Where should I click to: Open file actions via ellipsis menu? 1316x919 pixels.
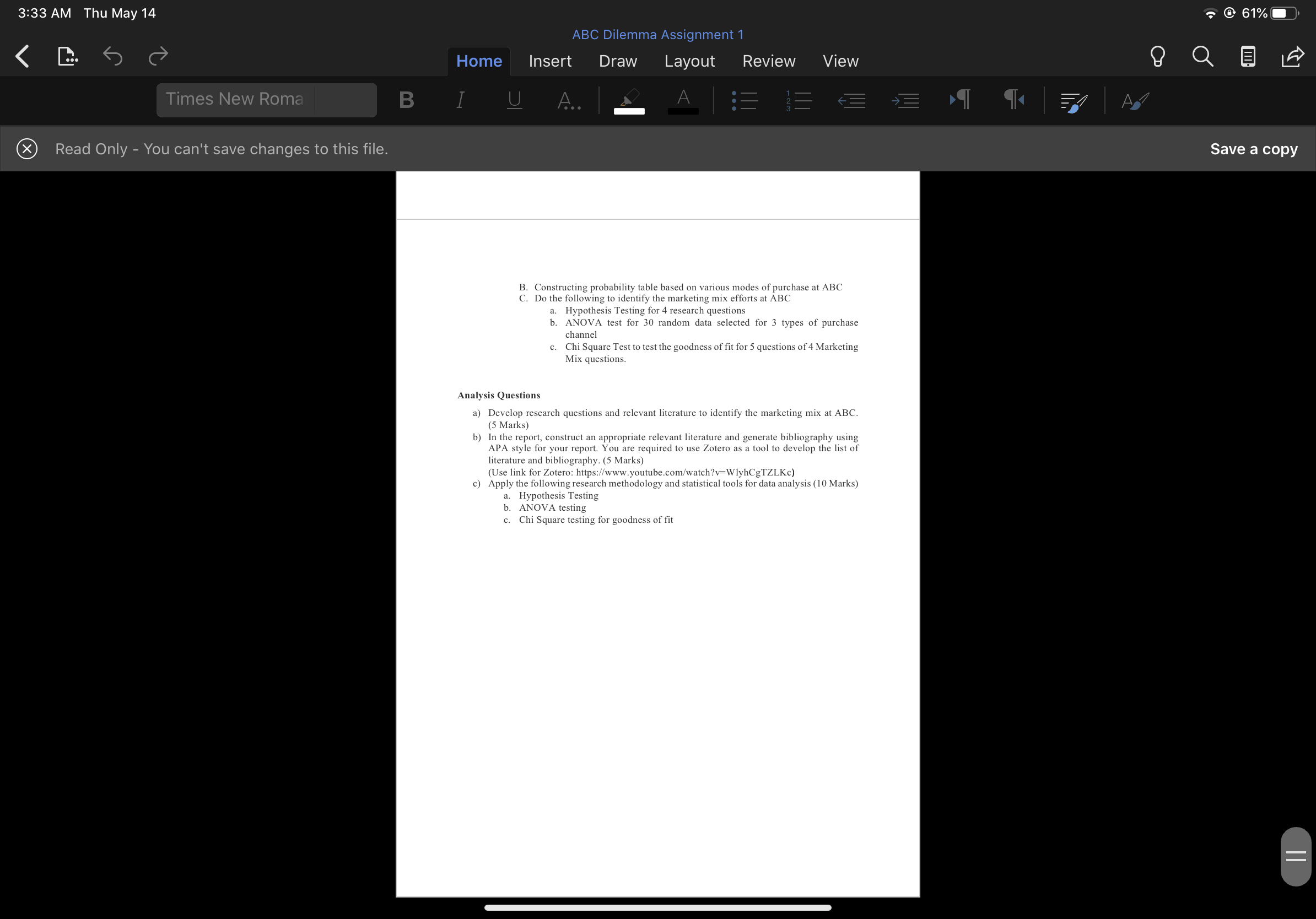(x=67, y=56)
